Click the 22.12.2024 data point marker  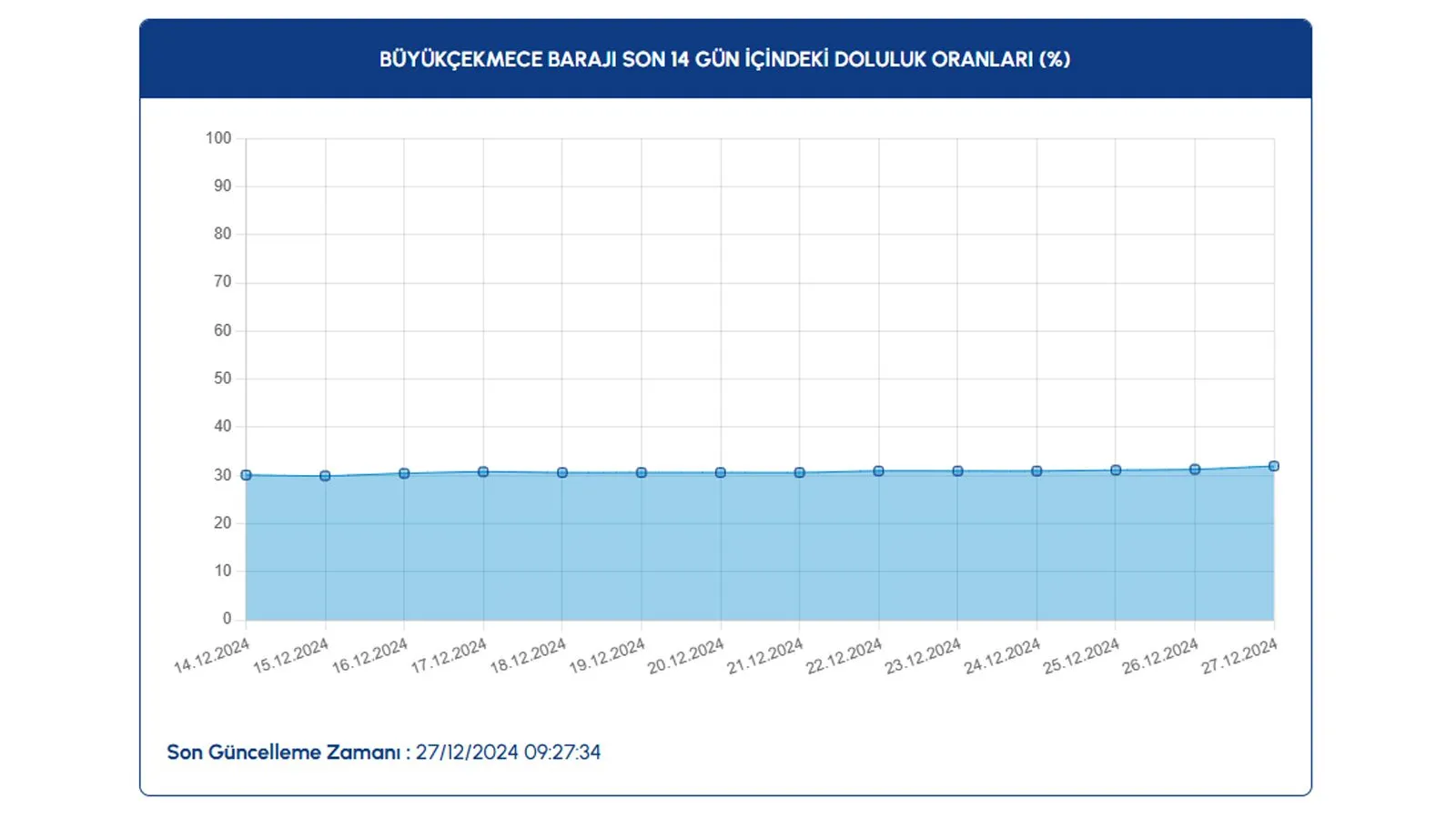tap(878, 471)
